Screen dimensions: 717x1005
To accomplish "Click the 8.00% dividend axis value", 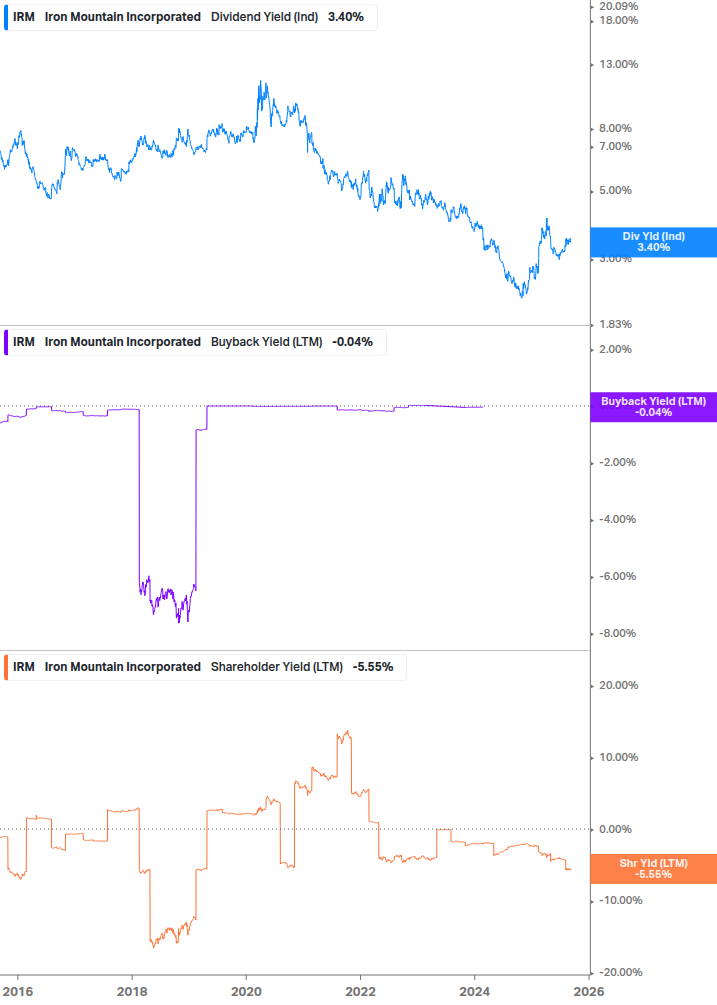I will pos(615,129).
